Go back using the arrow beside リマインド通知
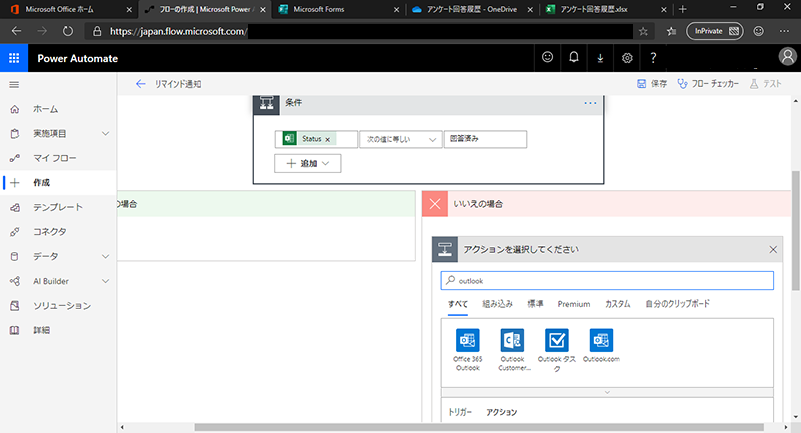801x433 pixels. (140, 84)
